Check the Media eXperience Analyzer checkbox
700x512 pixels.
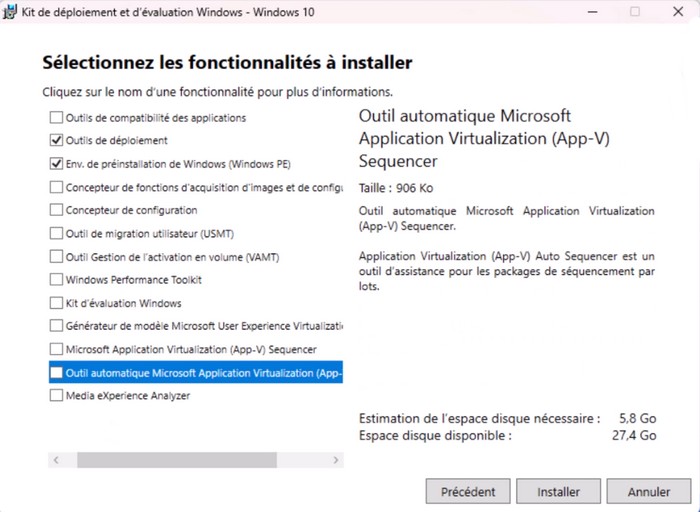56,396
